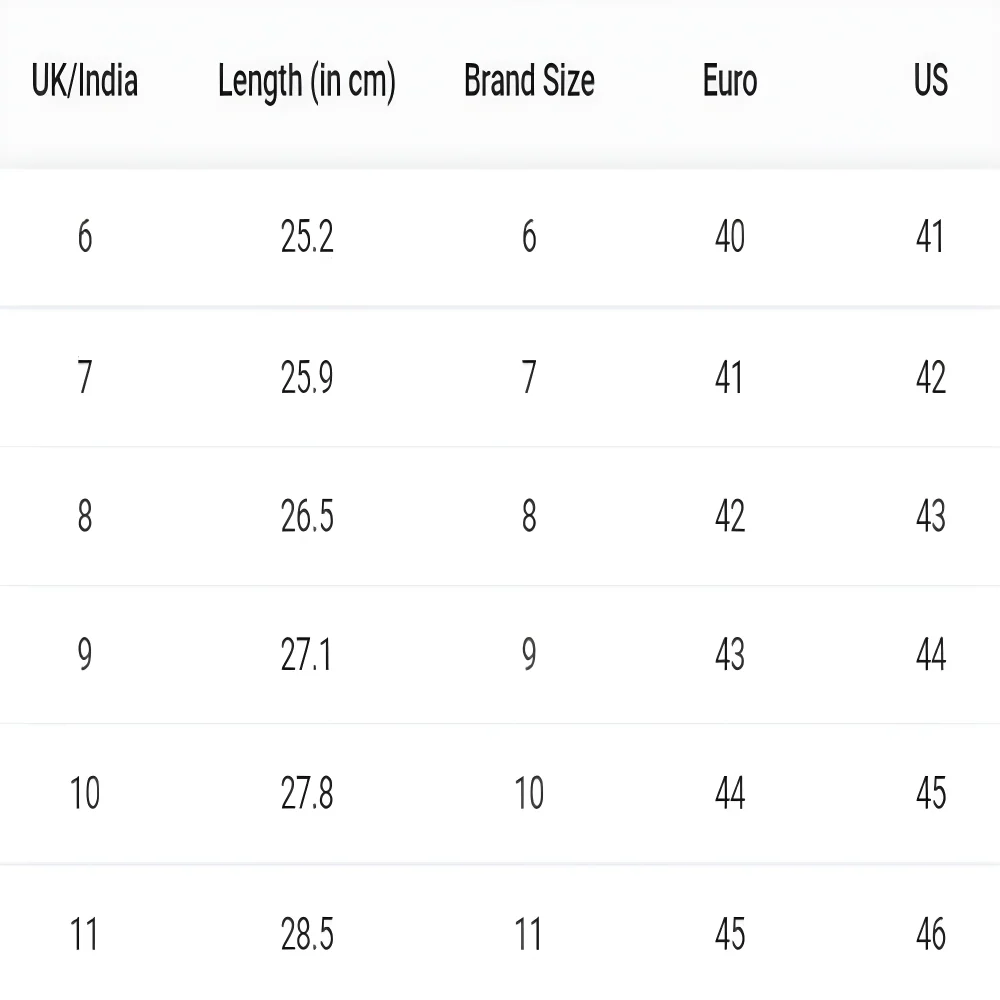
Task: Click Euro size 45 cell
Action: (x=730, y=934)
